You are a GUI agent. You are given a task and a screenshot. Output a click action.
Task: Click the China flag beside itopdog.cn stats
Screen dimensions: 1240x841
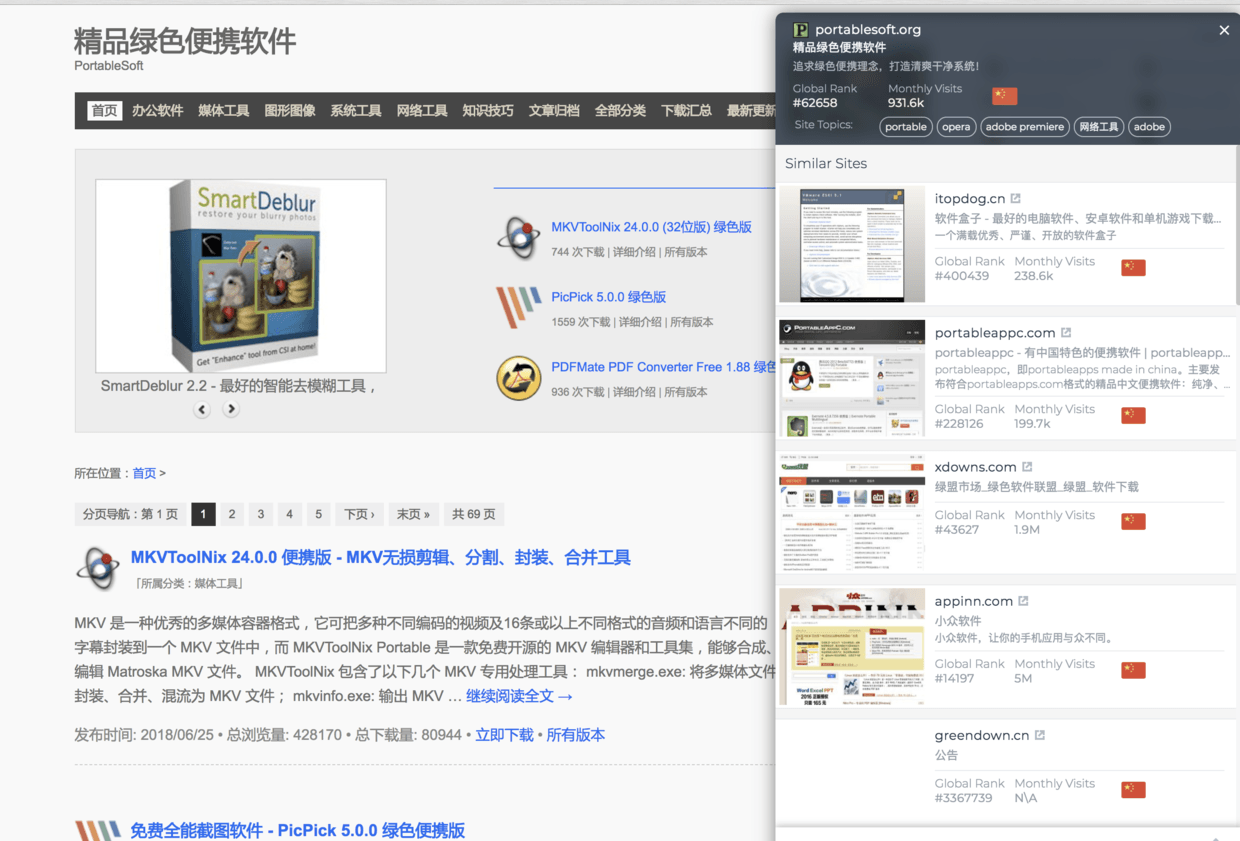coord(1133,268)
